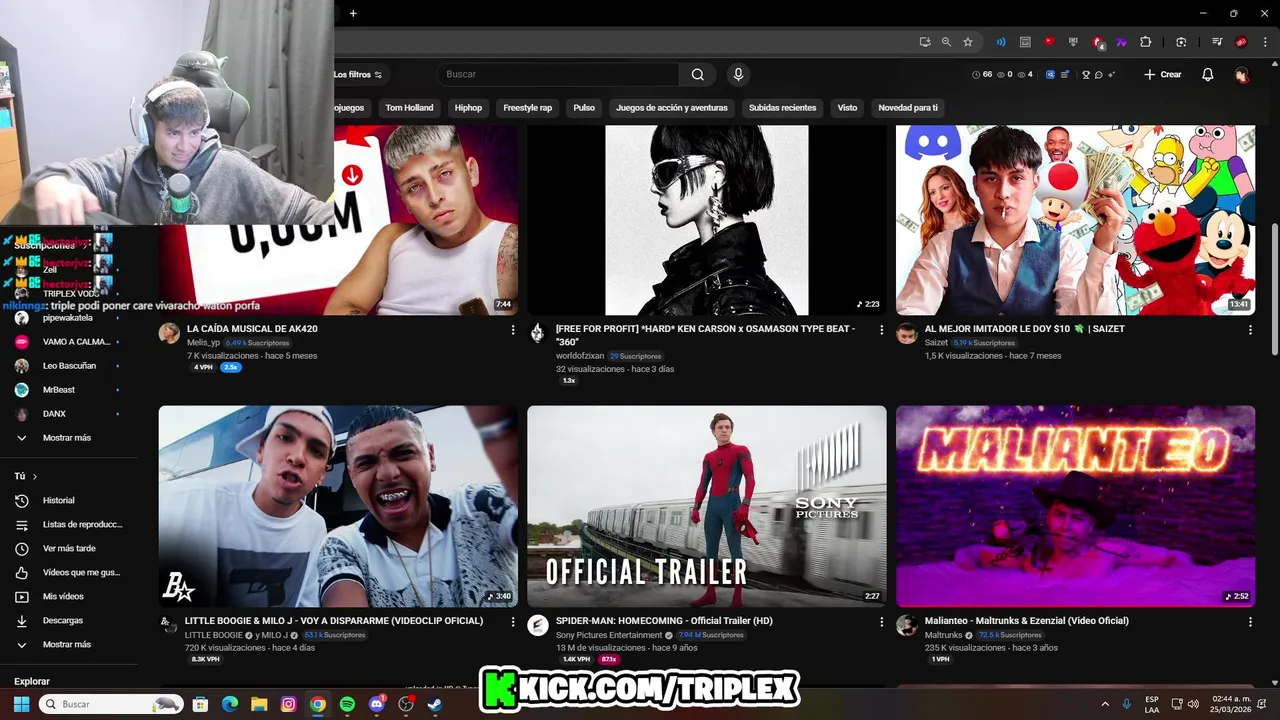Click the install app icon in address bar
Image resolution: width=1280 pixels, height=720 pixels.
pos(925,42)
